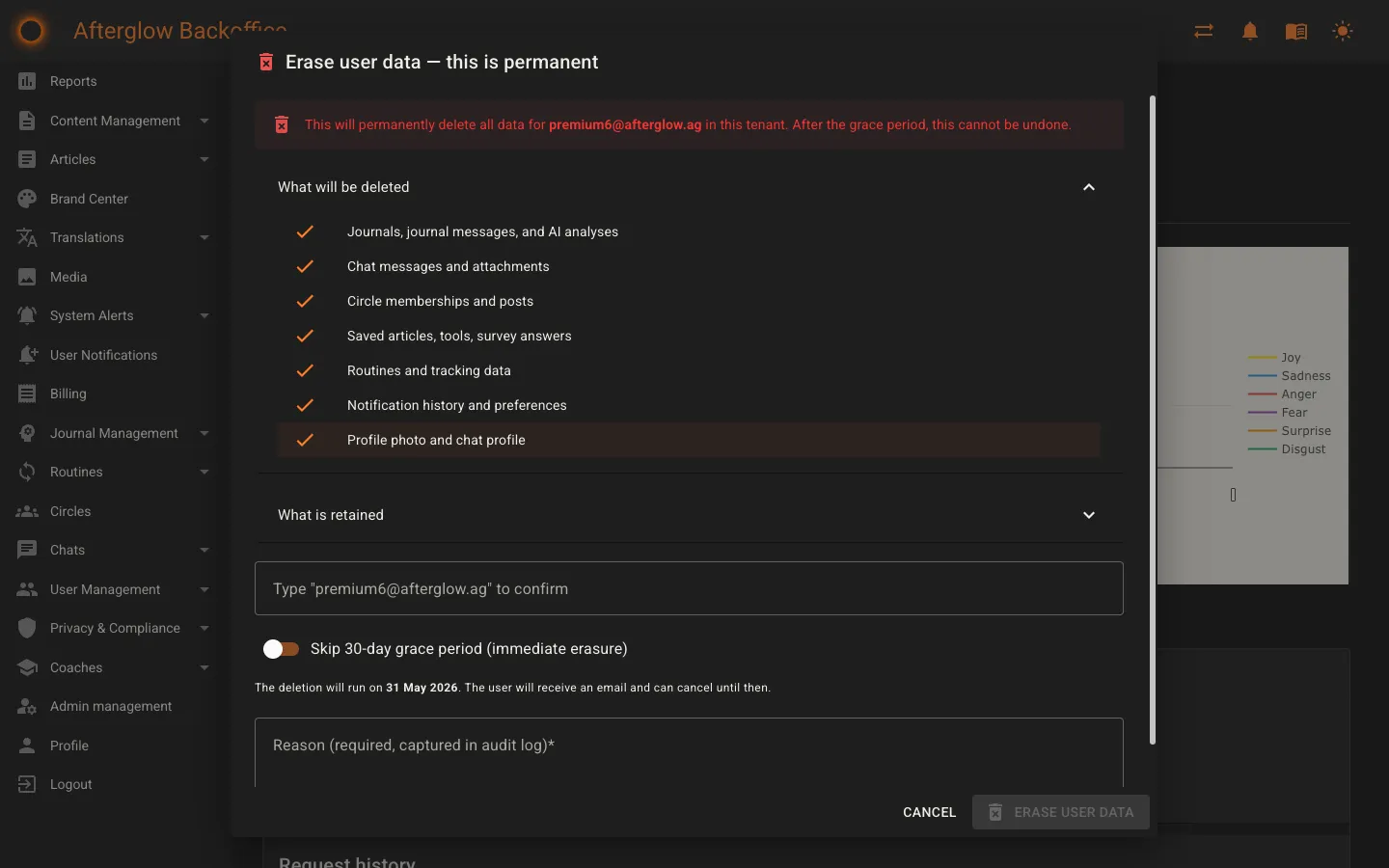The height and width of the screenshot is (868, 1389).
Task: Open Billing menu item
Action: coord(115,393)
